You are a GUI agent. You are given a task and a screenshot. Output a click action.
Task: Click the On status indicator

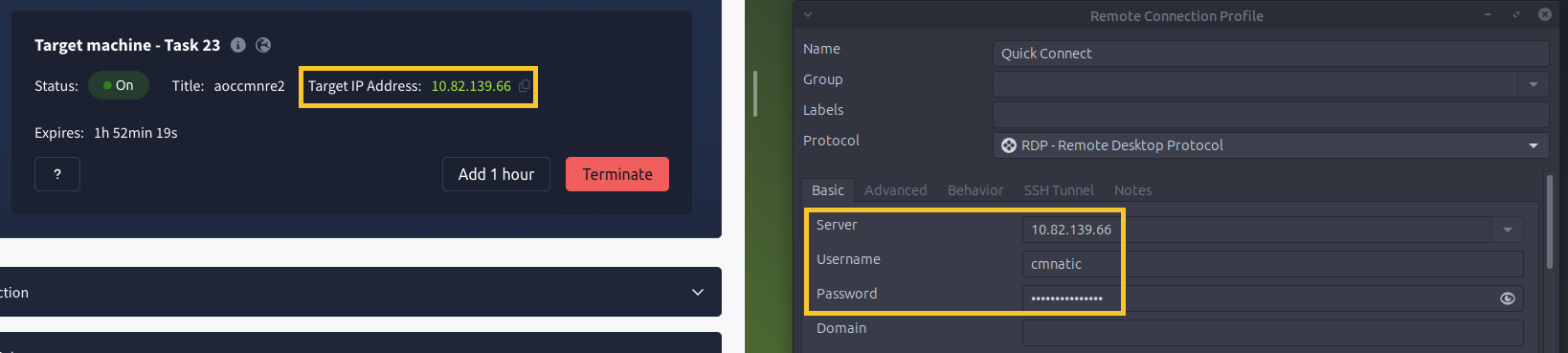(119, 85)
